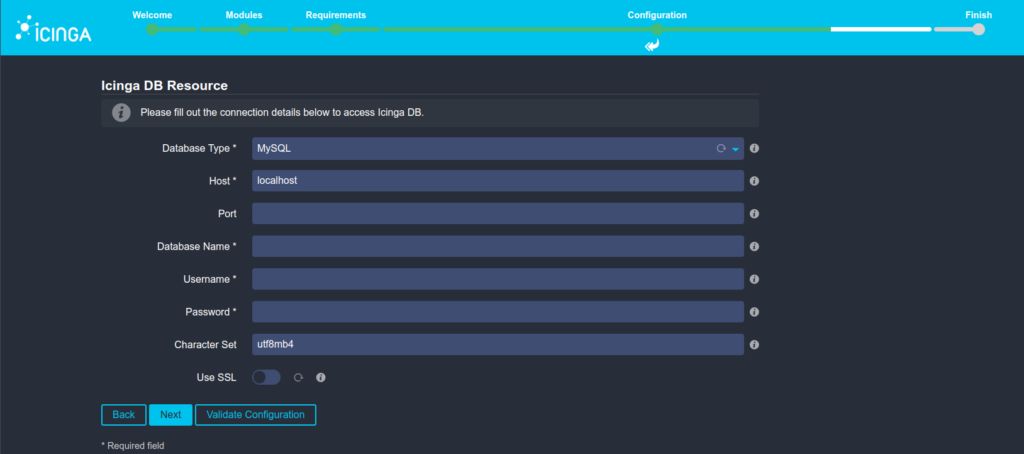Click the large info icon in notice
This screenshot has height=454, width=1024.
(121, 112)
